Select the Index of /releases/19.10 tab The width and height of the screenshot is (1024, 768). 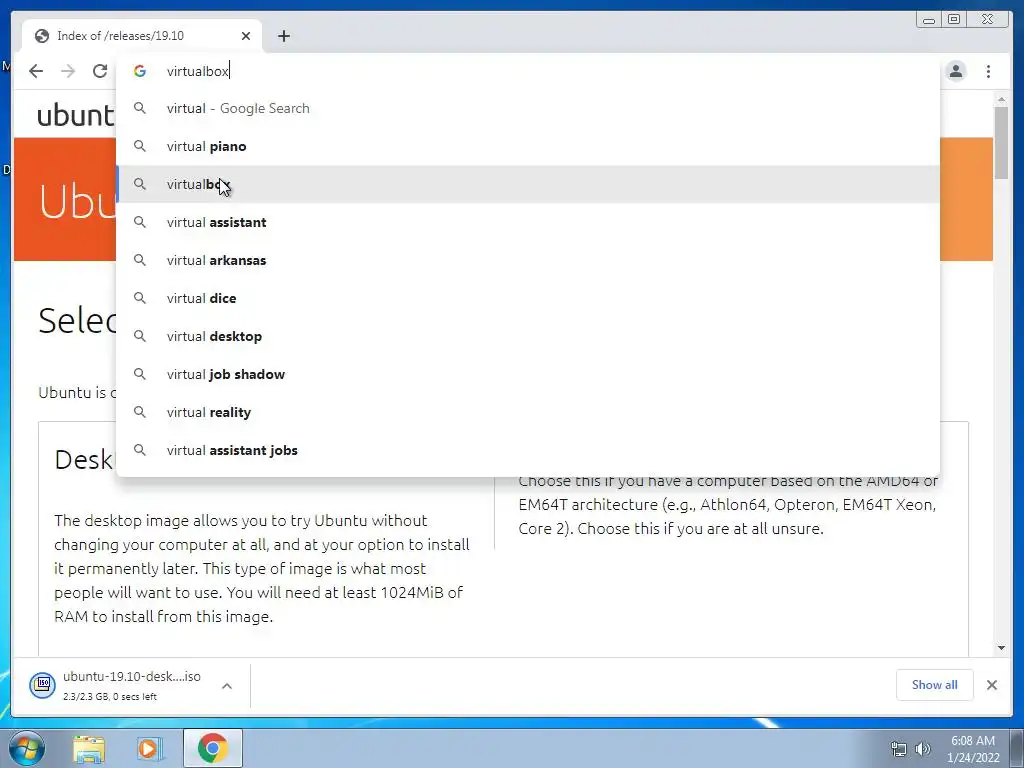coord(142,36)
